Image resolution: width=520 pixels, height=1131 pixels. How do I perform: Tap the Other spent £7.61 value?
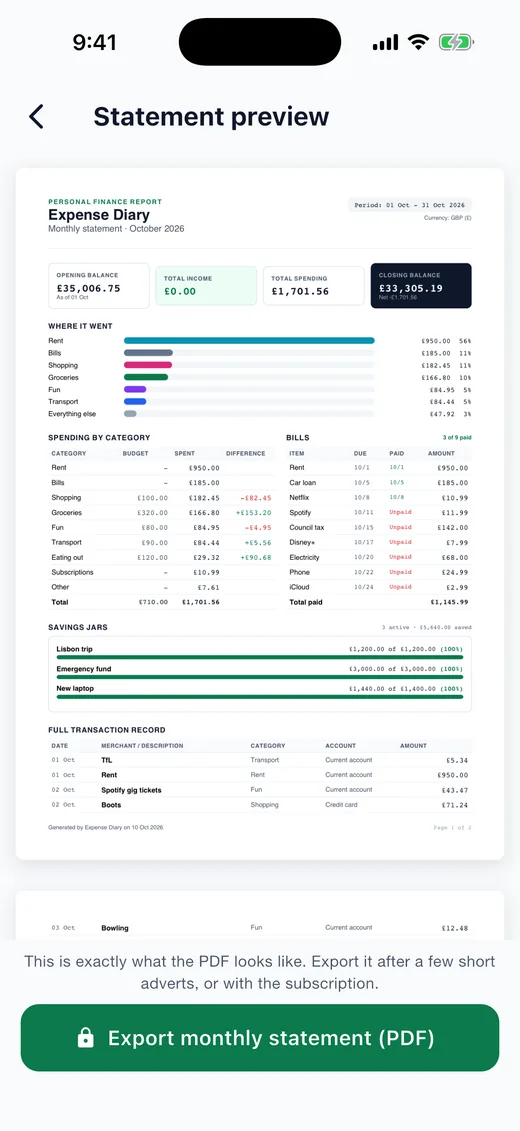point(207,587)
